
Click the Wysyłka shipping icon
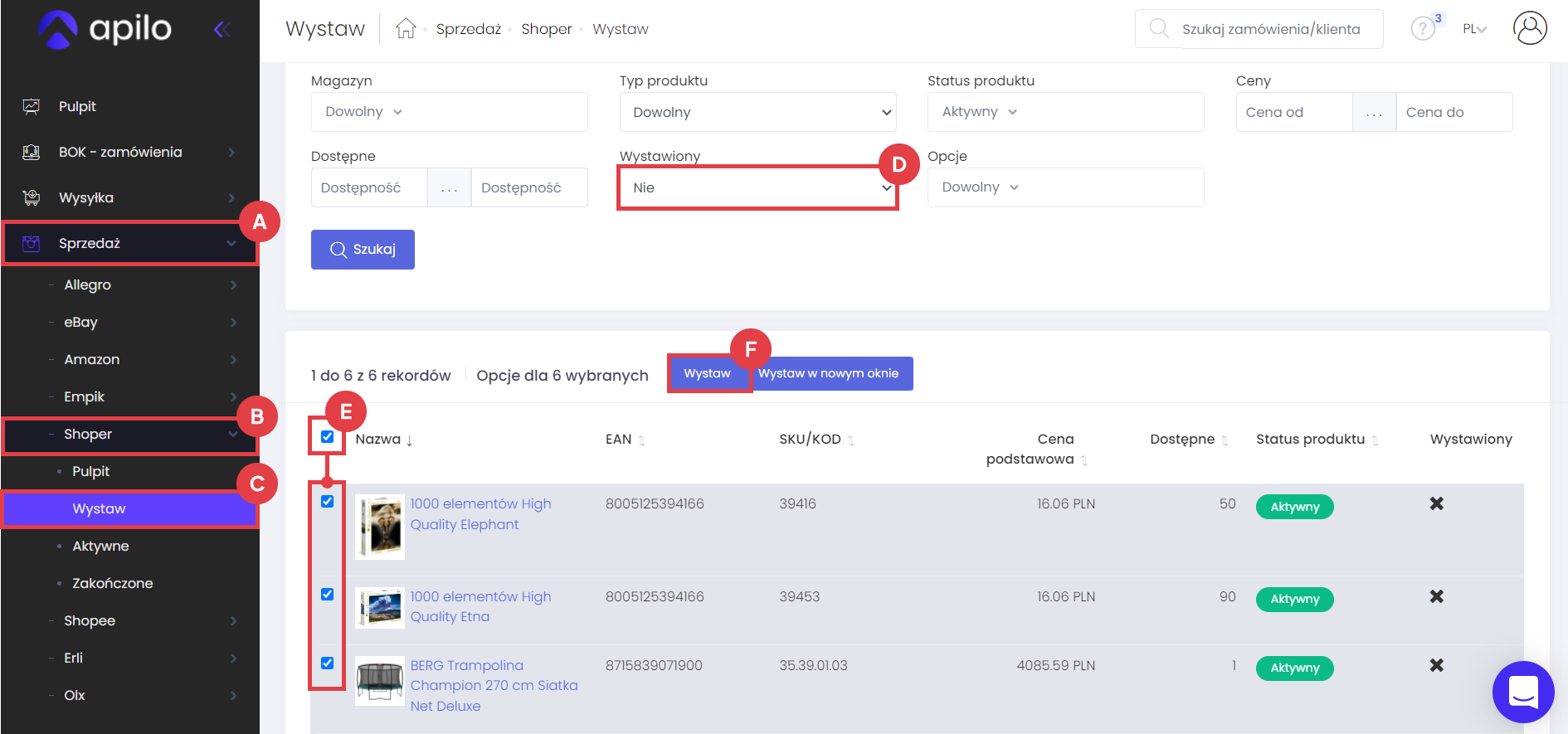32,197
